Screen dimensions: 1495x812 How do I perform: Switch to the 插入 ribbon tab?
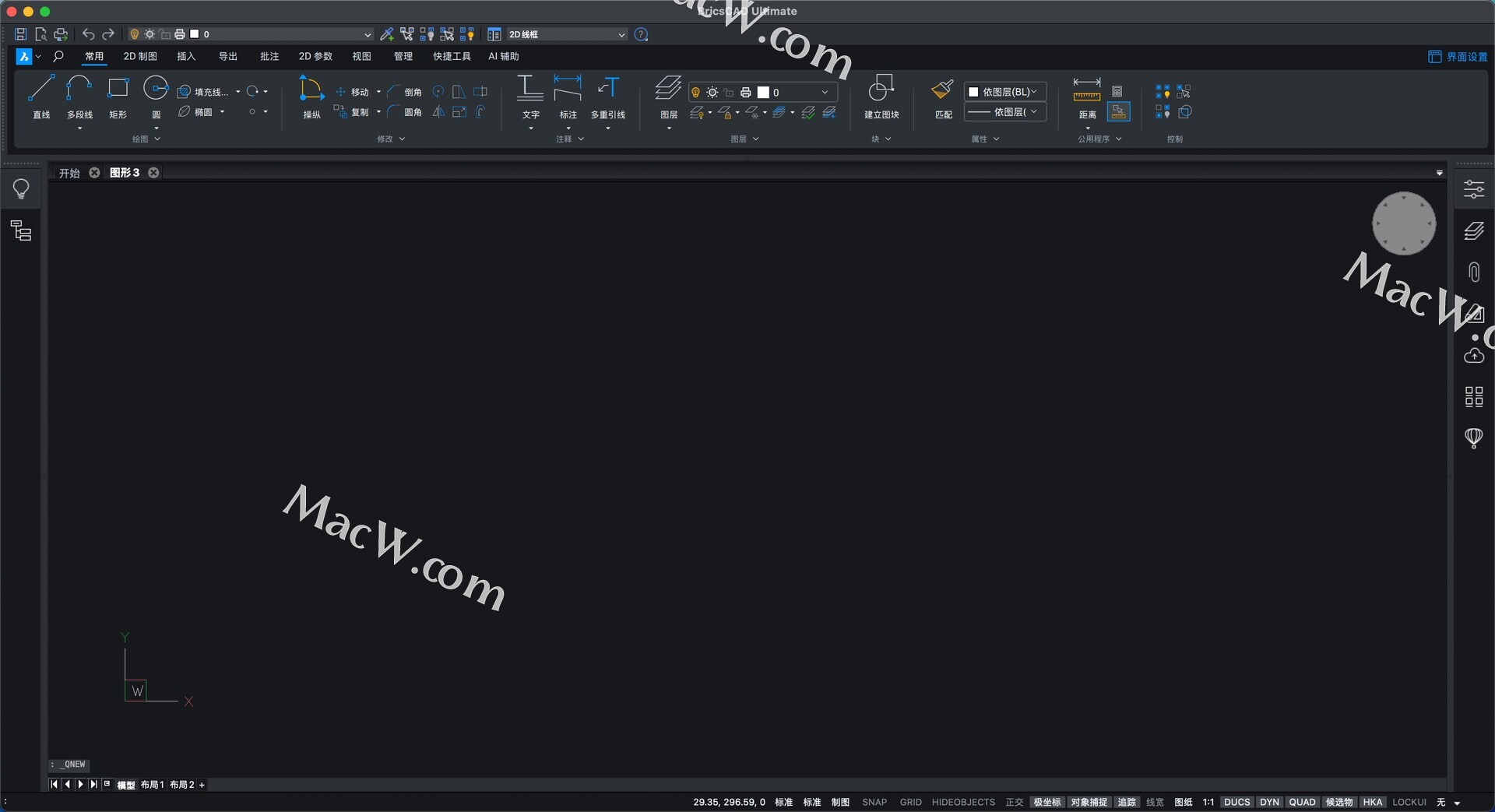click(x=186, y=56)
